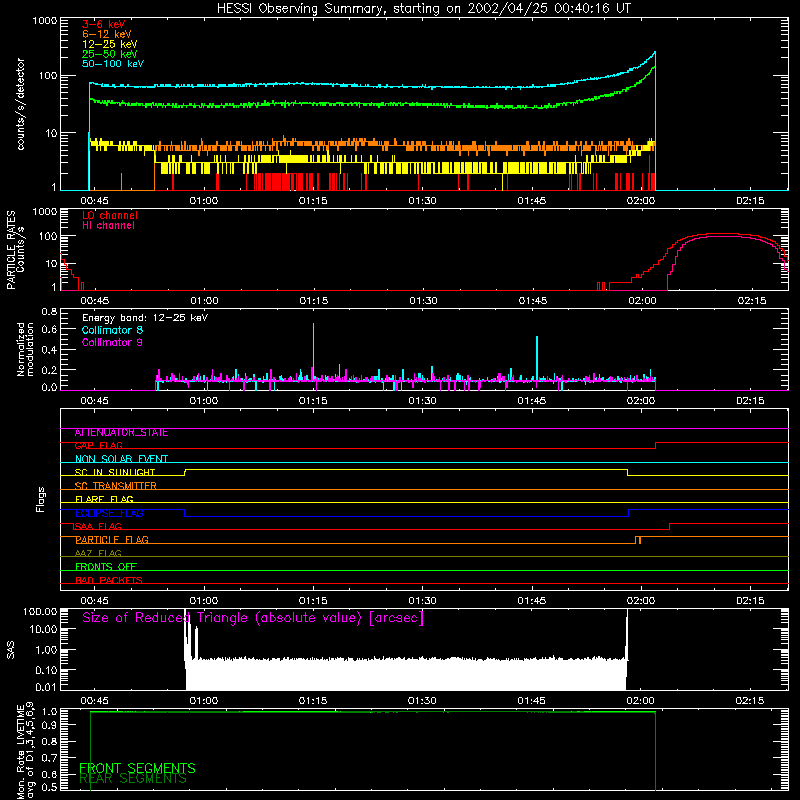Click 01:45 tick under the Flags panel
800x800 pixels.
(532, 601)
